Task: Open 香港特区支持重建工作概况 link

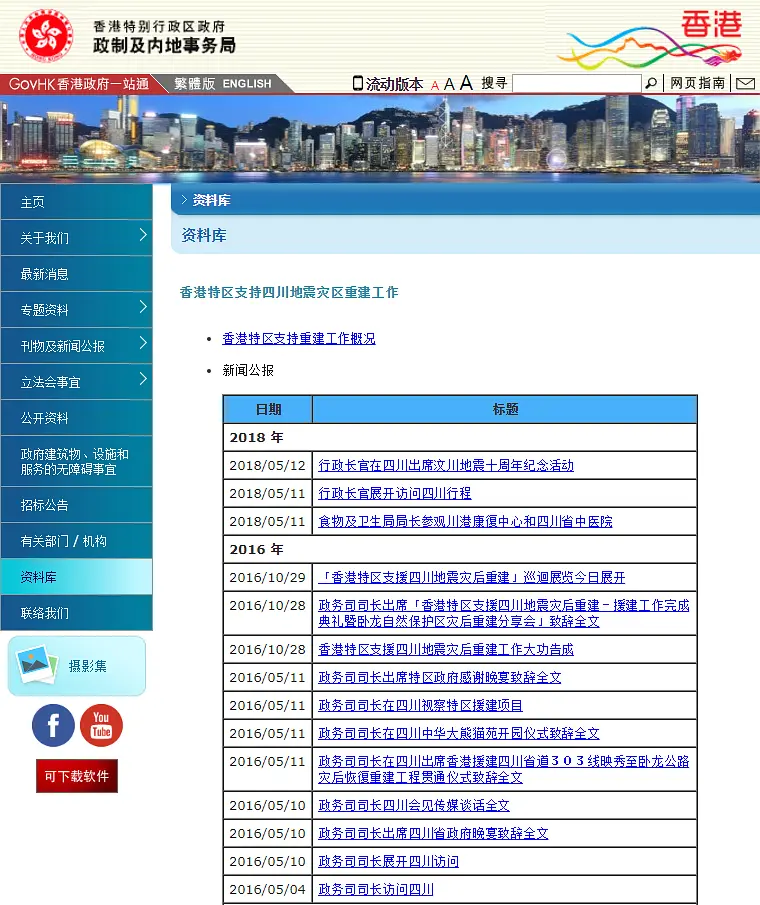Action: (299, 339)
